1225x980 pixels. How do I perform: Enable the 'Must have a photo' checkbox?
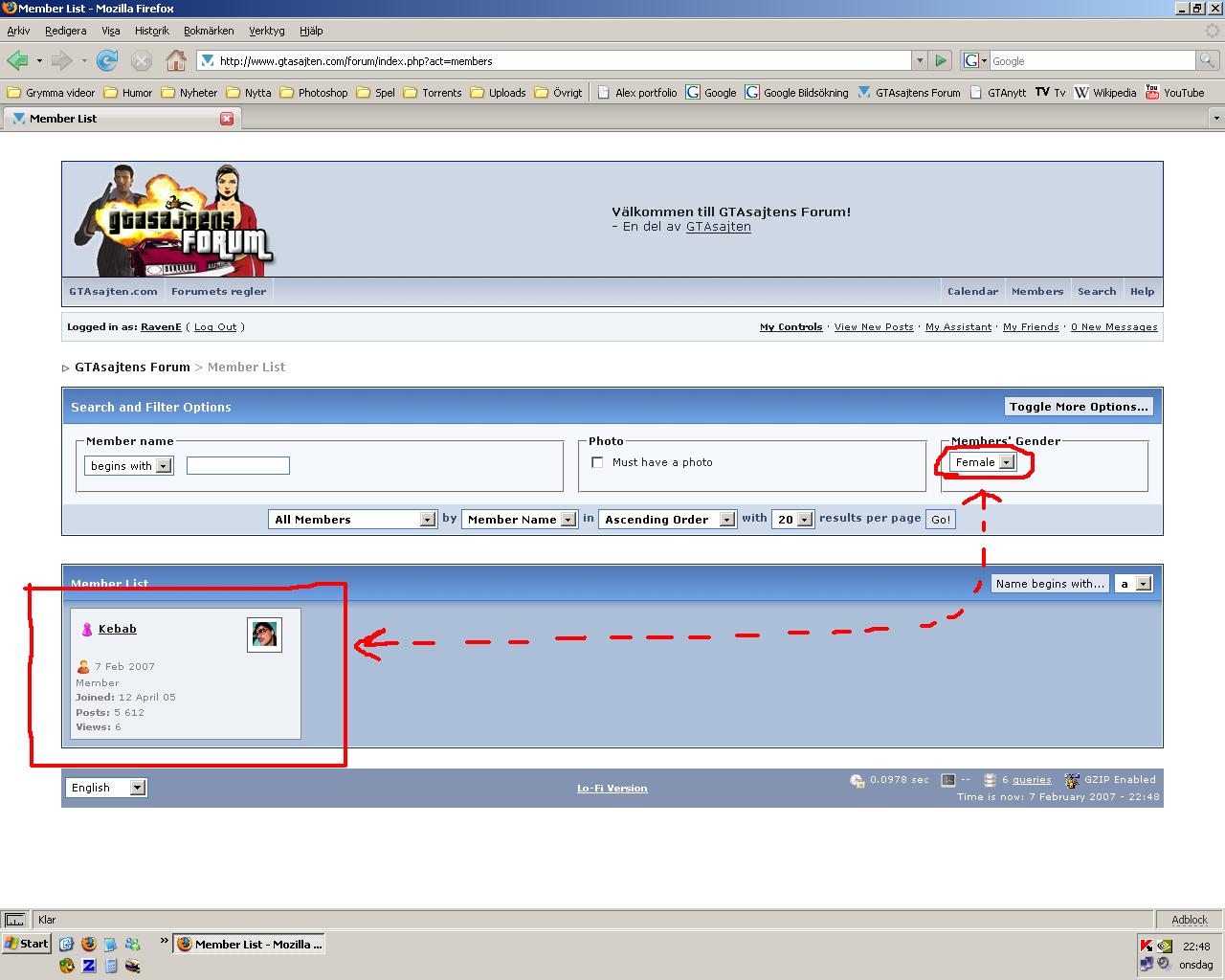(x=597, y=462)
